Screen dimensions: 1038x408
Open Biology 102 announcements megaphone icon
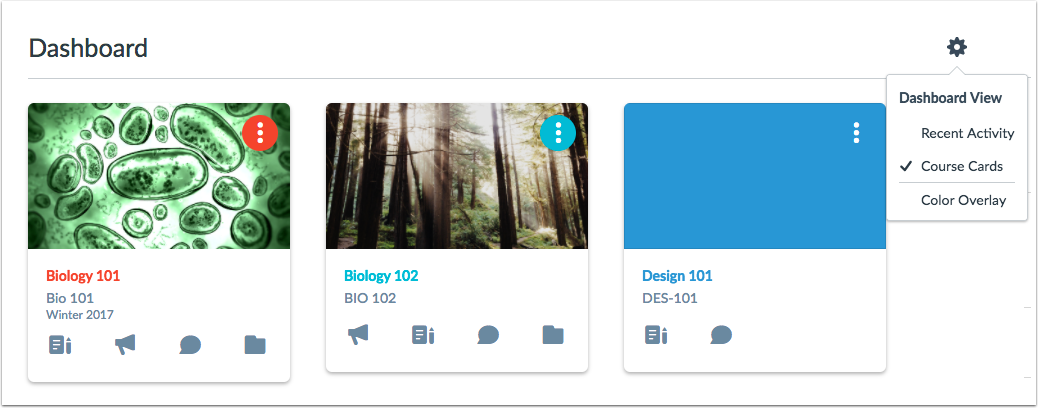point(359,334)
